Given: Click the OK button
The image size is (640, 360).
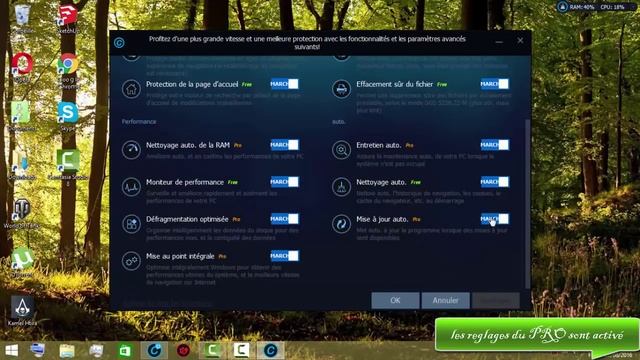Looking at the screenshot, I should (x=395, y=300).
